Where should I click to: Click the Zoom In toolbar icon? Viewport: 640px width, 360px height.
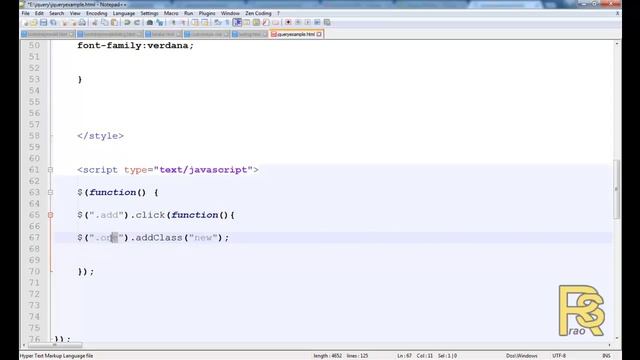(x=173, y=22)
